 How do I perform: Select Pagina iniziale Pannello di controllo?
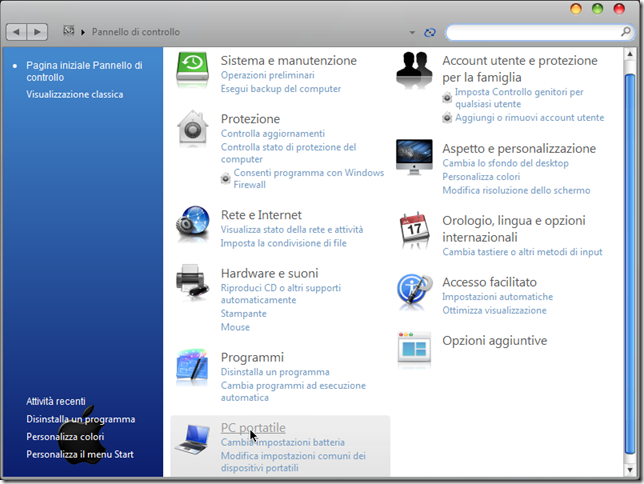click(x=84, y=71)
